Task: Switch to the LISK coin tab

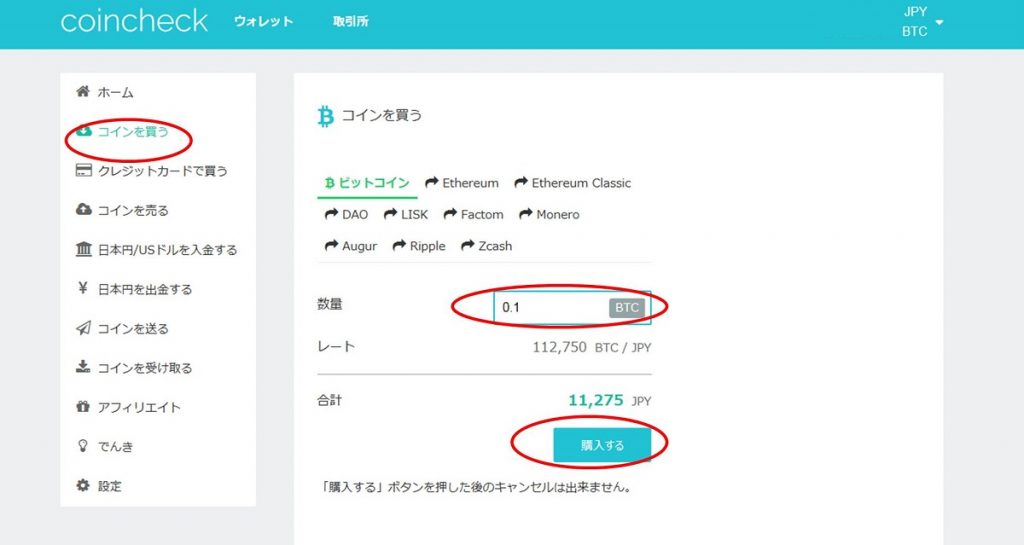Action: click(406, 214)
